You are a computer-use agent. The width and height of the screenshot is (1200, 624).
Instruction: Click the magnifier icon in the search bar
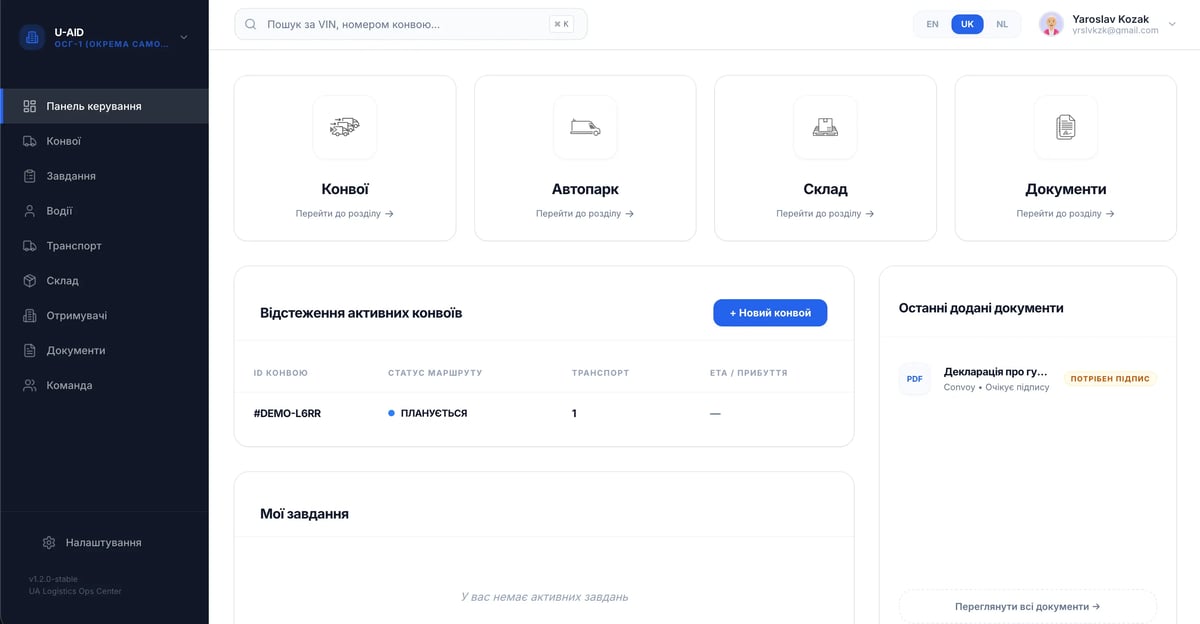[x=250, y=24]
